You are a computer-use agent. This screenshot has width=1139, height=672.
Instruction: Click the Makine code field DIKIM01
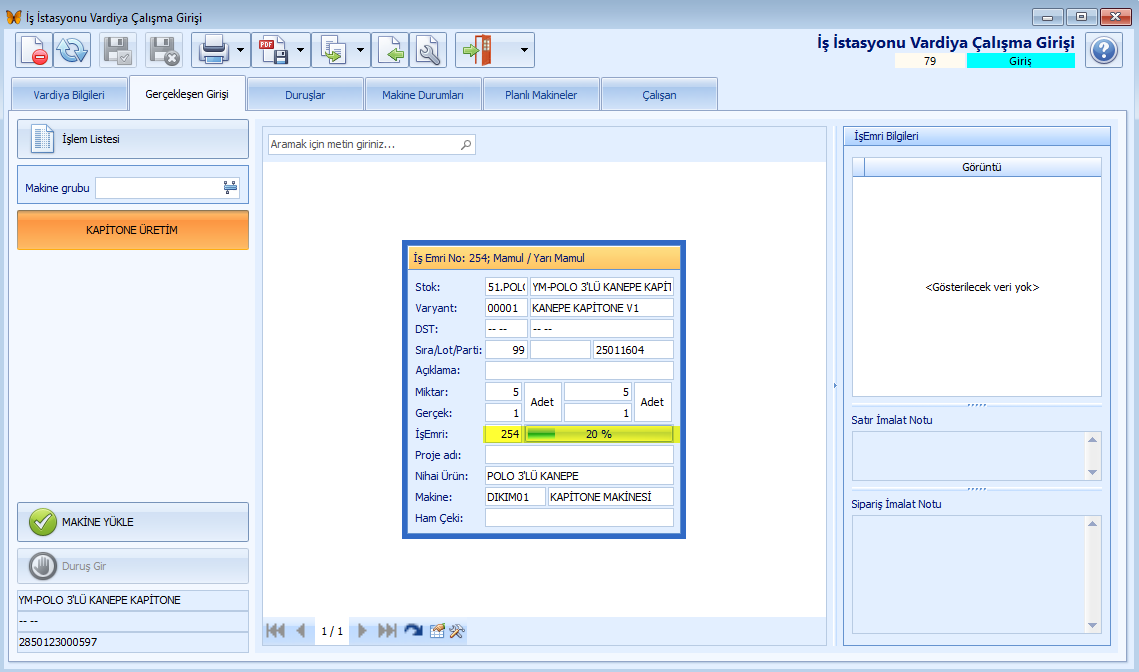click(x=515, y=498)
